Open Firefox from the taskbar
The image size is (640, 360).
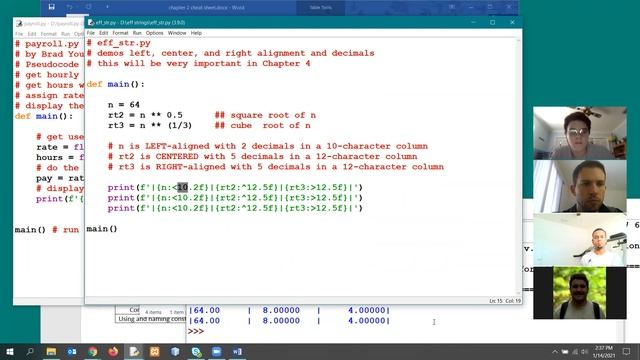pyautogui.click(x=113, y=351)
